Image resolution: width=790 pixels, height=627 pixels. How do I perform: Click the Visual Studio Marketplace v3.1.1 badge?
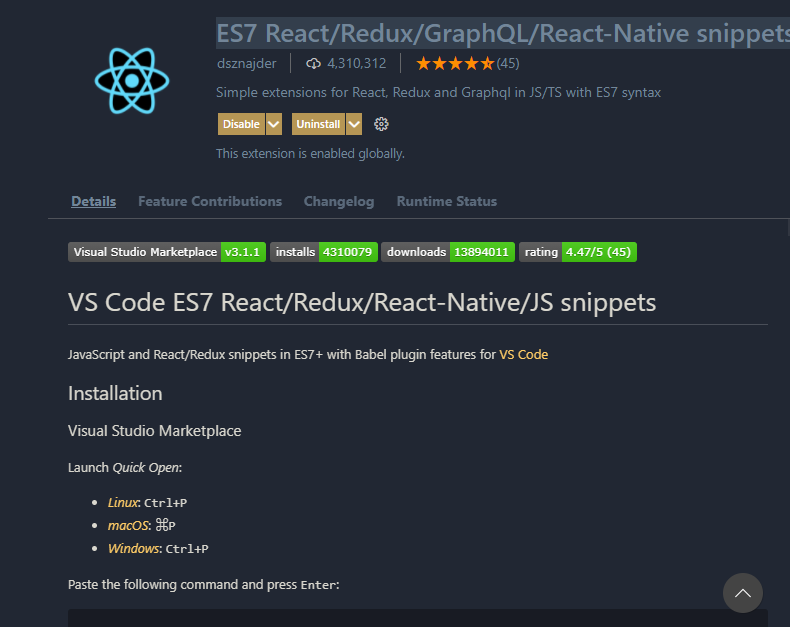tap(167, 252)
